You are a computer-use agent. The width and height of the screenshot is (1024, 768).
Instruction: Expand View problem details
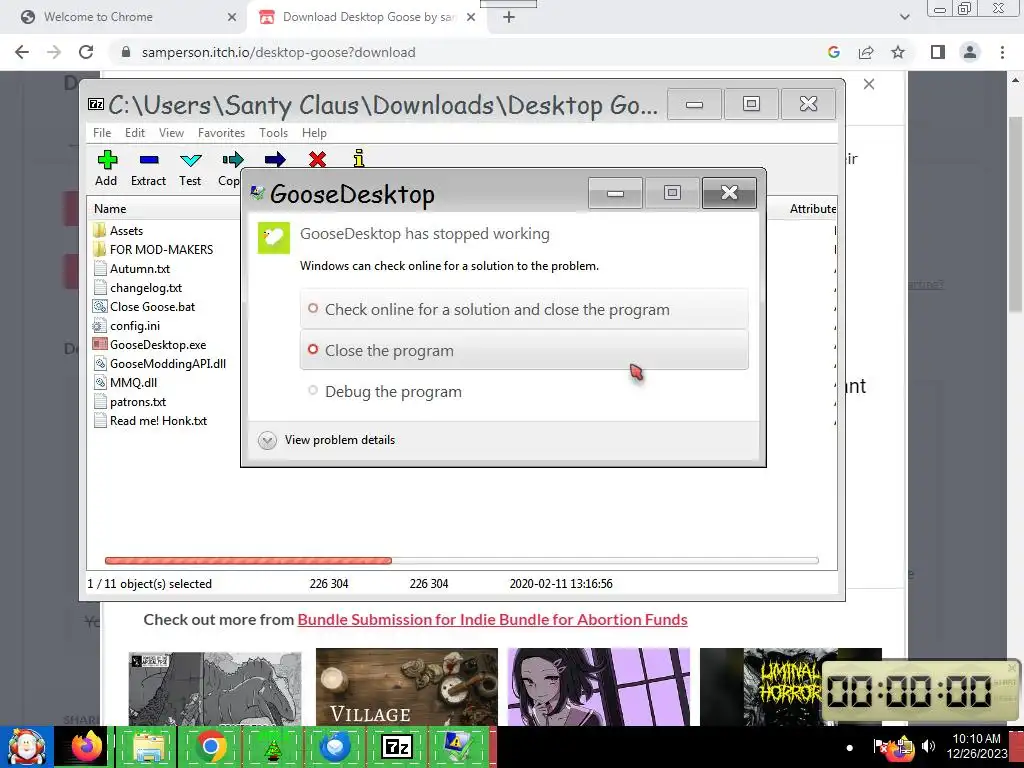pos(327,440)
